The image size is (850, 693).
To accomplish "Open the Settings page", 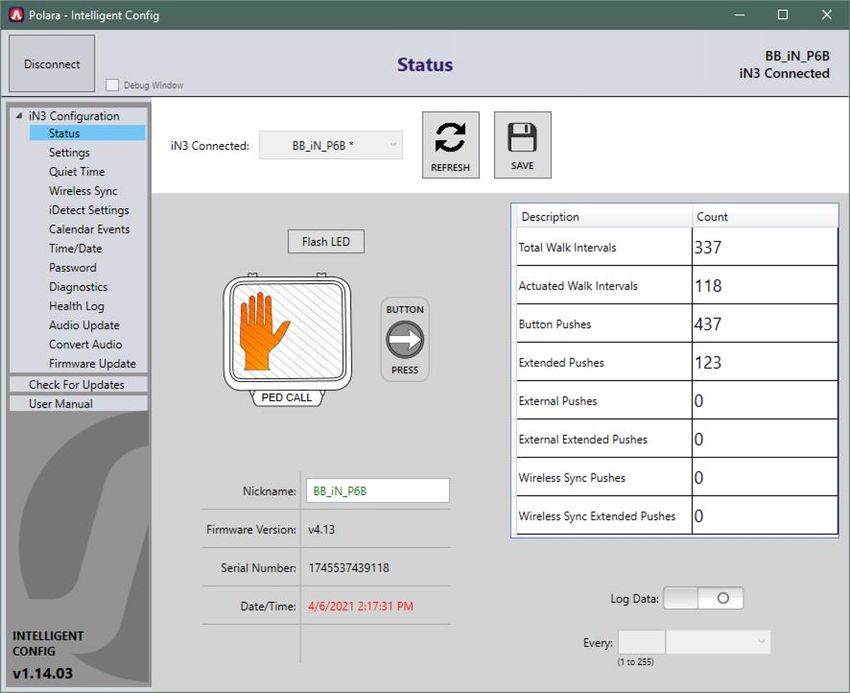I will (x=69, y=152).
